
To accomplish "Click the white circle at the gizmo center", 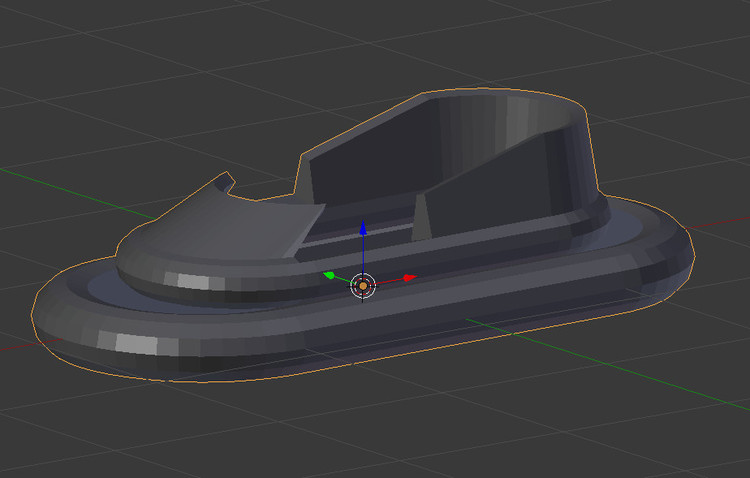I will click(x=363, y=286).
